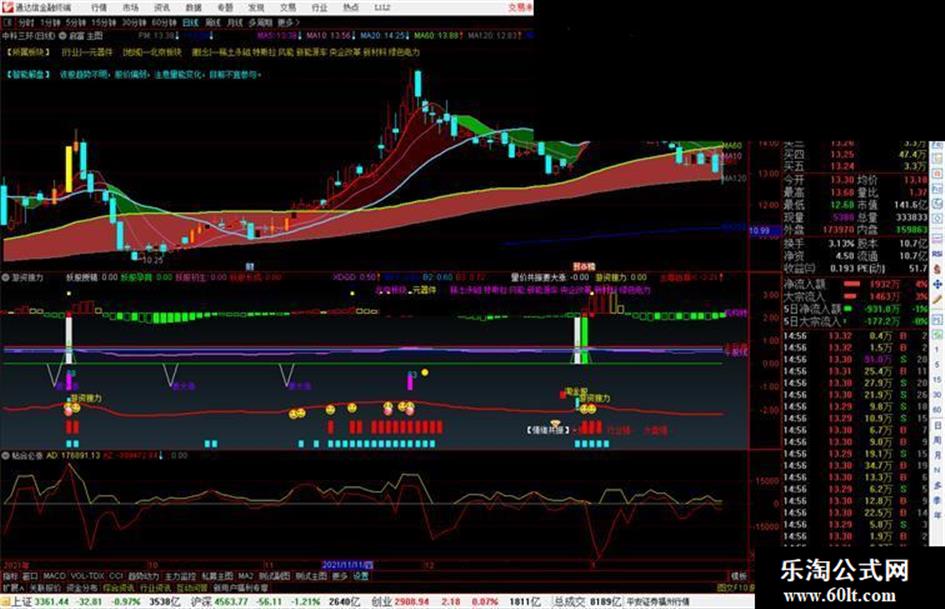Screen dimensions: 945x609
Task: Open the 发现 menu
Action: click(256, 8)
